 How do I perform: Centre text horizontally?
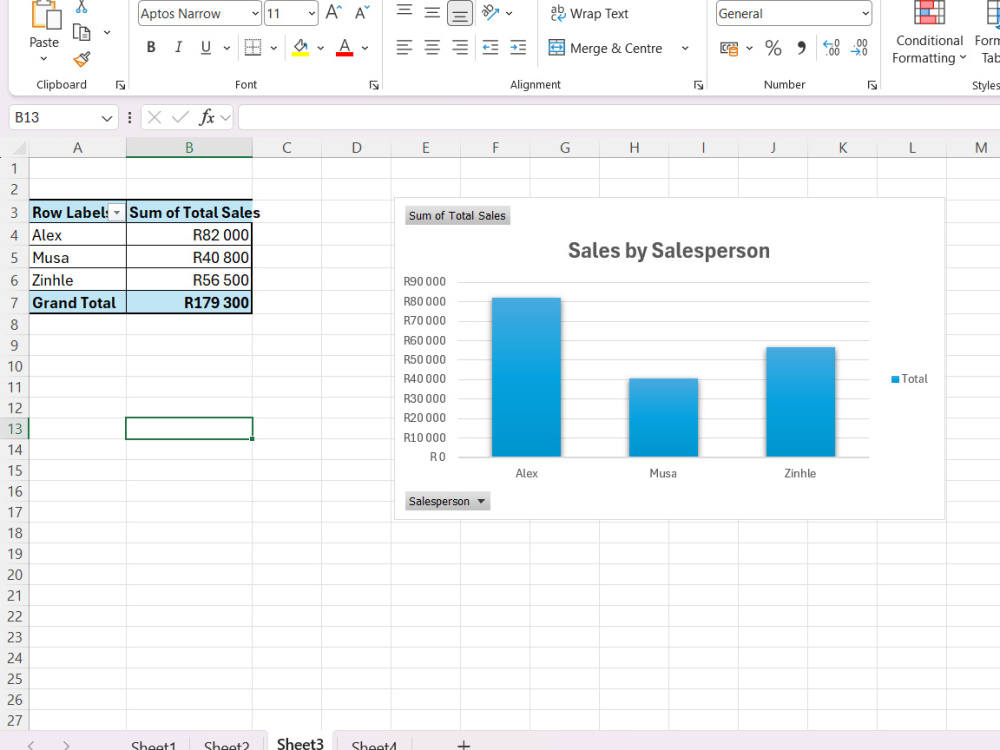[x=432, y=47]
